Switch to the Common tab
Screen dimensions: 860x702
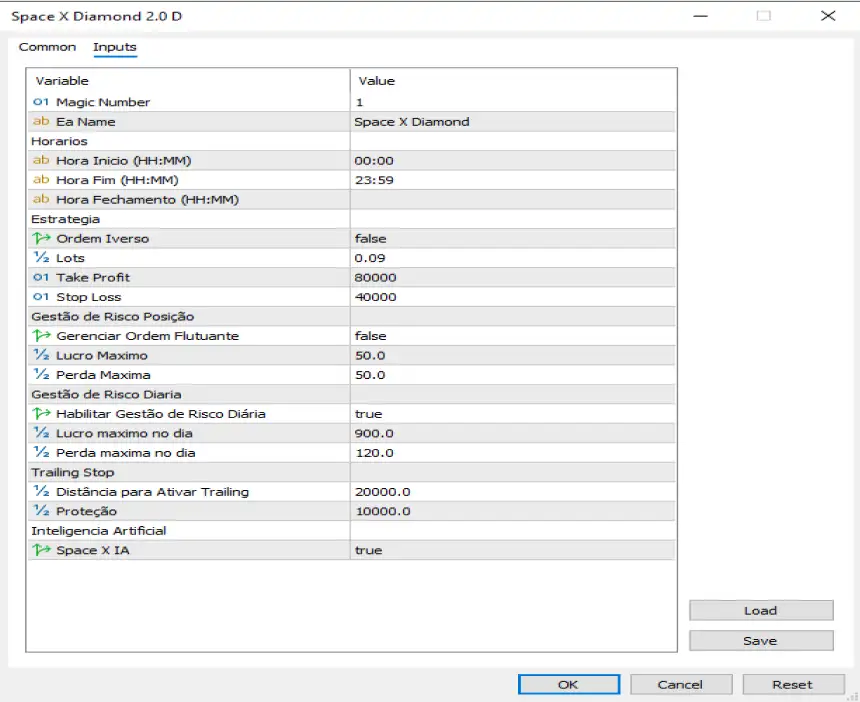pos(47,47)
